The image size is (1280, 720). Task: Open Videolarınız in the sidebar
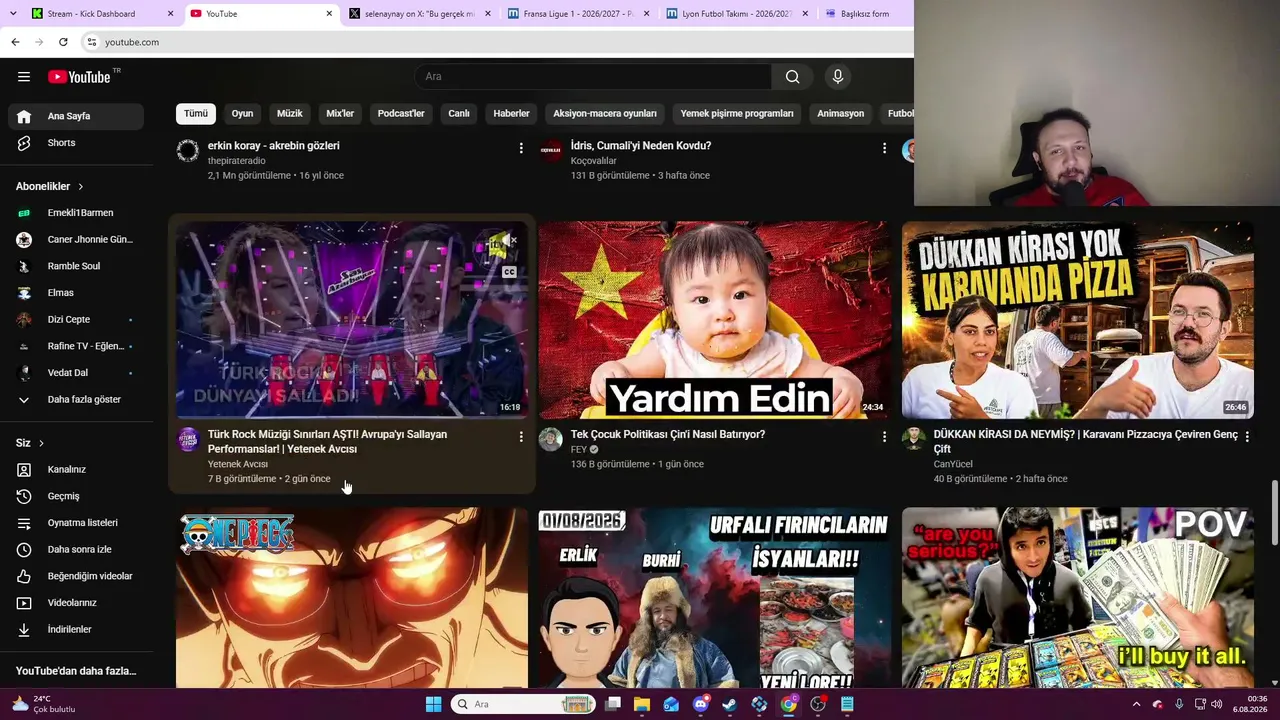coord(76,603)
